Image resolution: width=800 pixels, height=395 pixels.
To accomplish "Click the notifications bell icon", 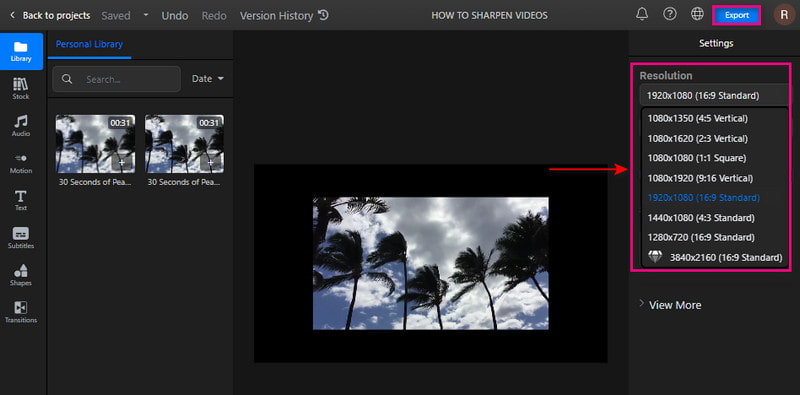I will 642,15.
